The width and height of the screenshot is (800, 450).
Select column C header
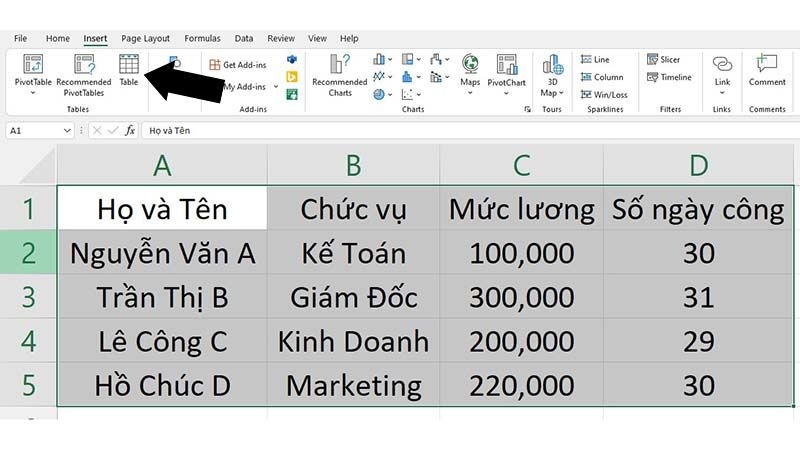tap(521, 165)
